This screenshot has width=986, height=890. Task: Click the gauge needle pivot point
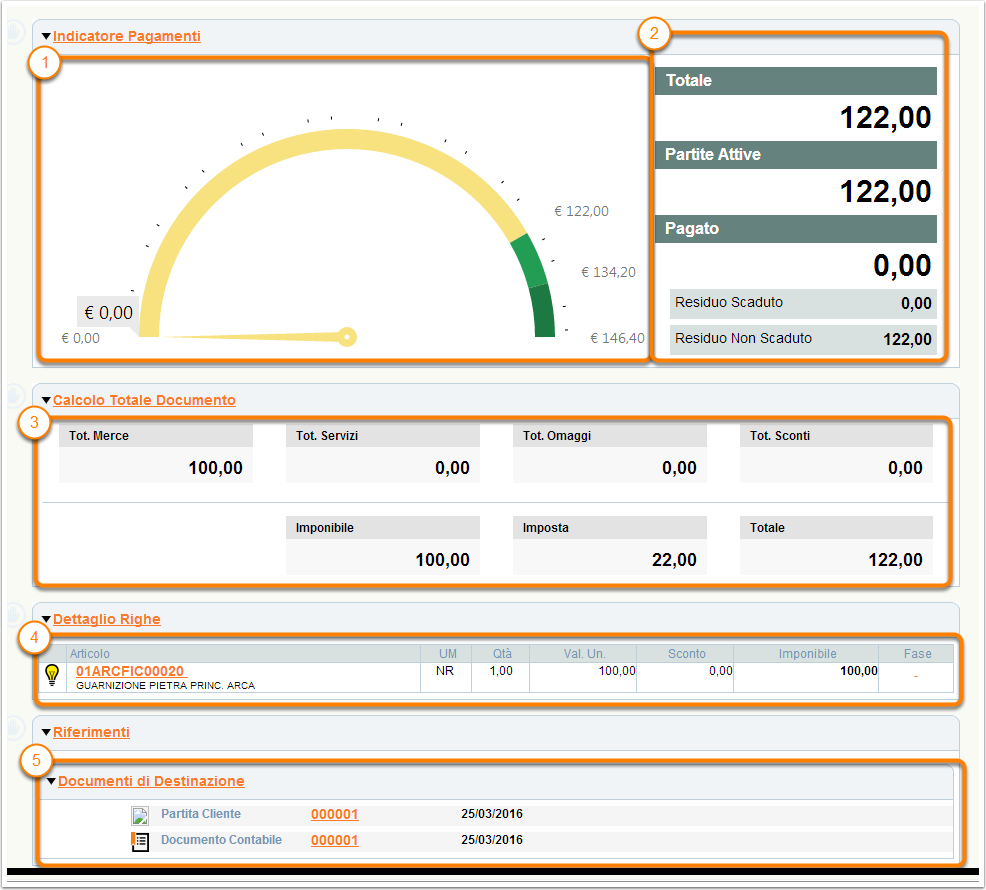coord(347,336)
